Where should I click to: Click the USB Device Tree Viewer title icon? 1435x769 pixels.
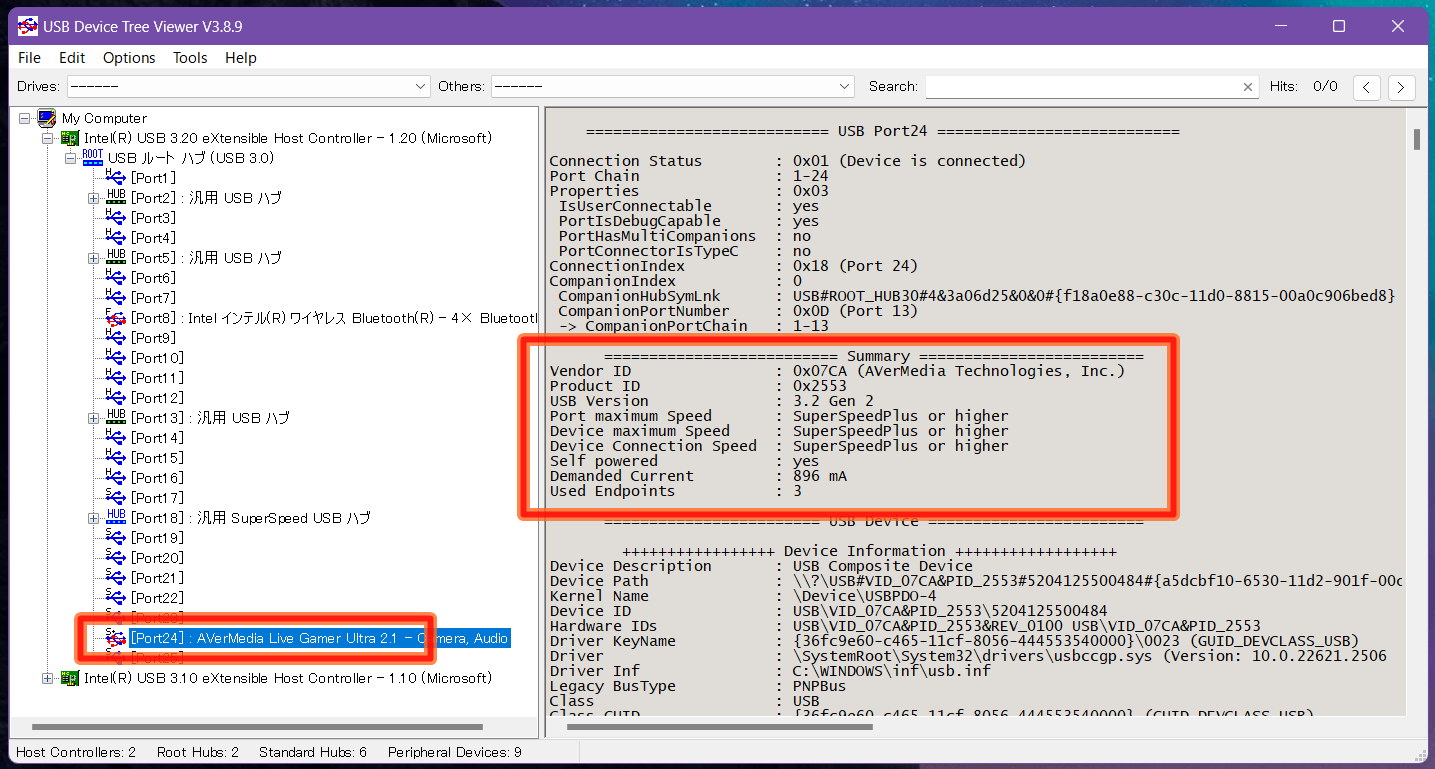(28, 26)
